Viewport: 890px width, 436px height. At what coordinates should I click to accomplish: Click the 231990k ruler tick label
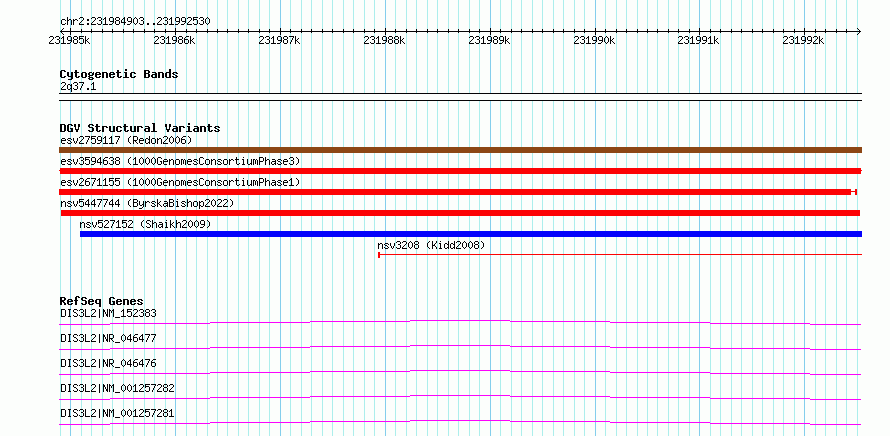(594, 40)
